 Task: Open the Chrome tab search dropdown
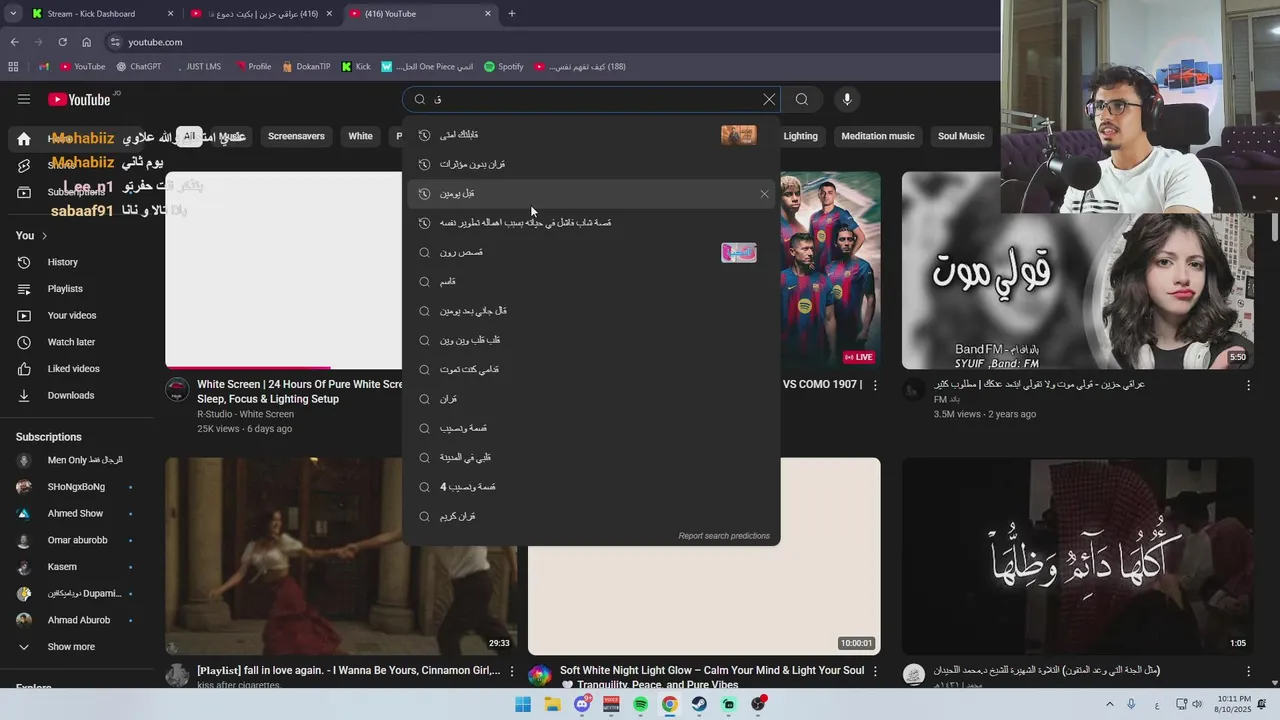[12, 14]
